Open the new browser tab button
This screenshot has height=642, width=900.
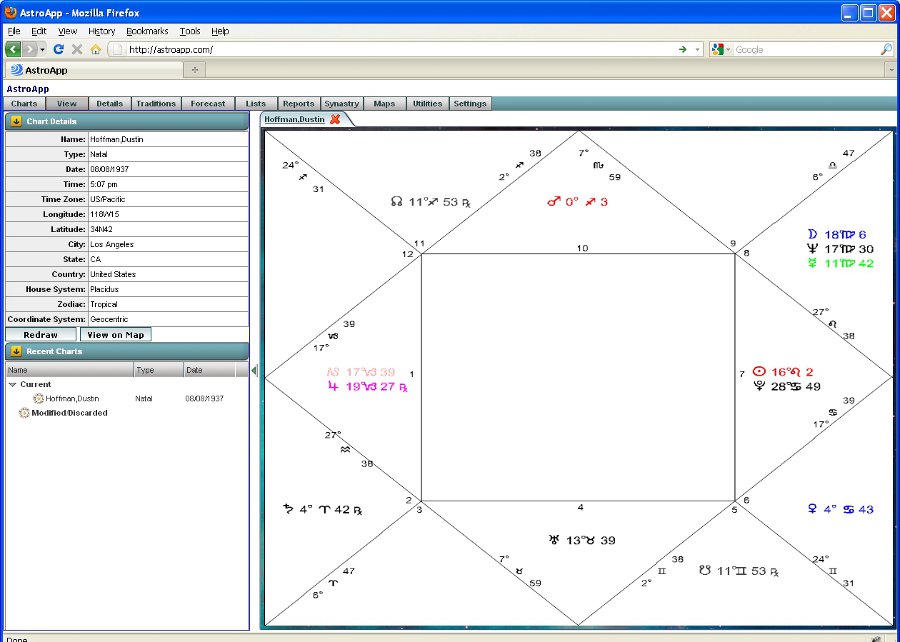pyautogui.click(x=194, y=69)
